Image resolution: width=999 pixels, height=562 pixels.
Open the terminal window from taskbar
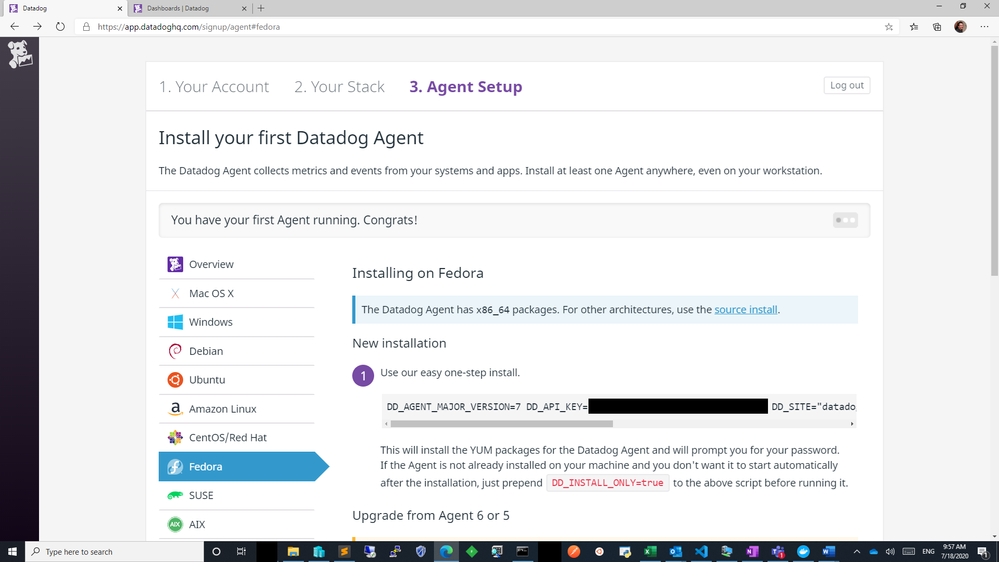click(522, 552)
